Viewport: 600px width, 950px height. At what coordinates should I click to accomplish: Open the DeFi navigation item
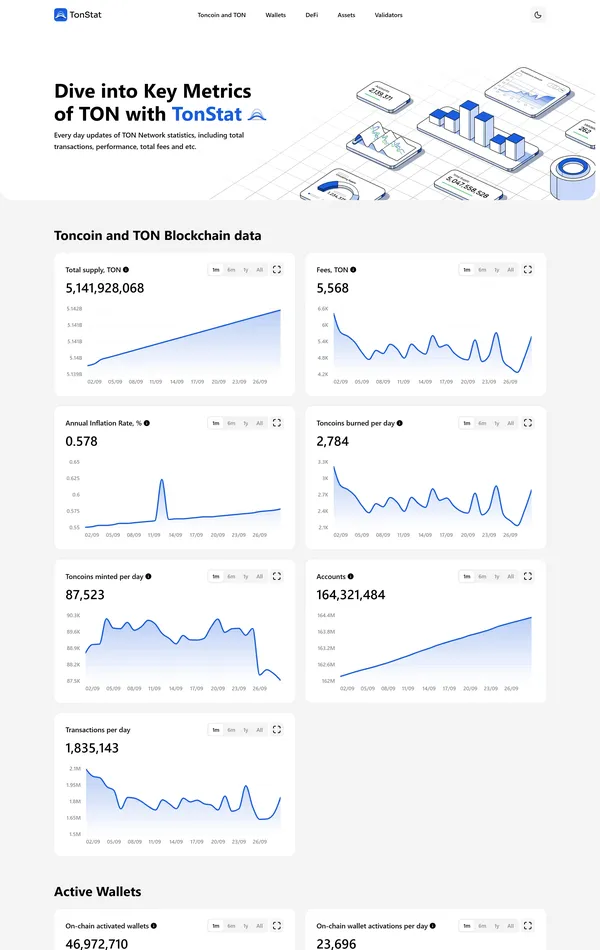pyautogui.click(x=311, y=16)
